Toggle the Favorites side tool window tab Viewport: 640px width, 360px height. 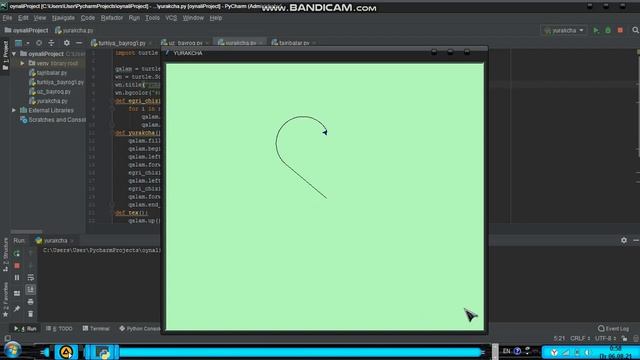5,300
